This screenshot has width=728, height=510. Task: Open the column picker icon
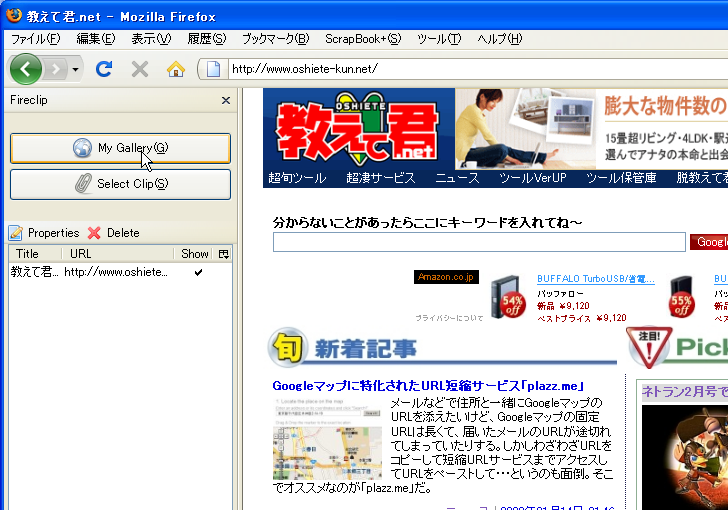tap(223, 254)
